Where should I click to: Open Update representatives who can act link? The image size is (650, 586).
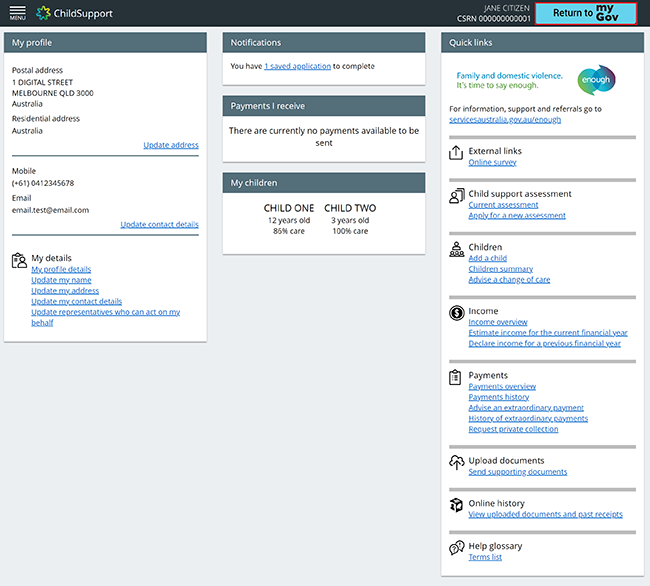(106, 317)
